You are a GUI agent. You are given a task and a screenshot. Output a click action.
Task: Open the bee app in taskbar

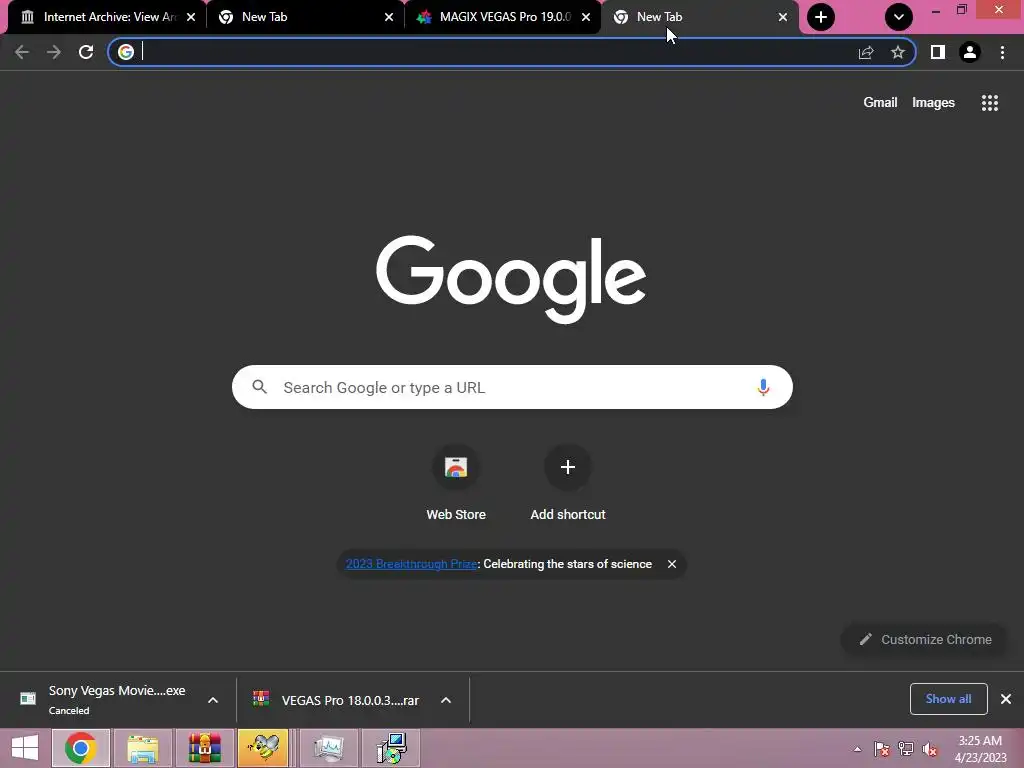263,748
